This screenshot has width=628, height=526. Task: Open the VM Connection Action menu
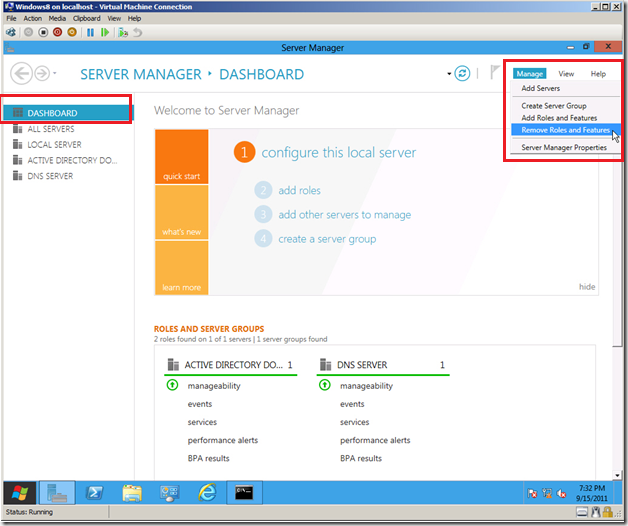point(32,18)
